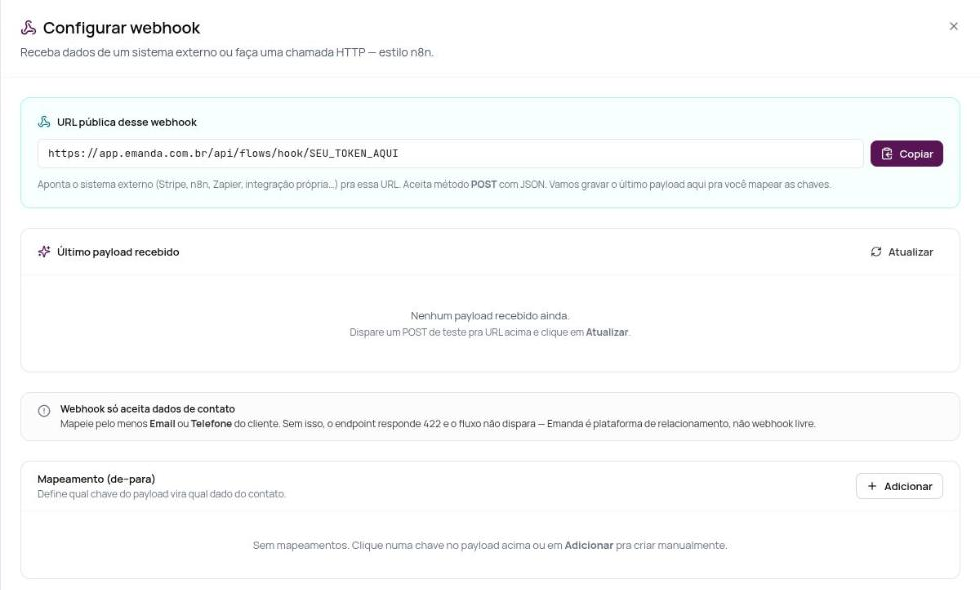This screenshot has height=590, width=980.
Task: Click the clipboard icon inside Copiar button
Action: [887, 154]
